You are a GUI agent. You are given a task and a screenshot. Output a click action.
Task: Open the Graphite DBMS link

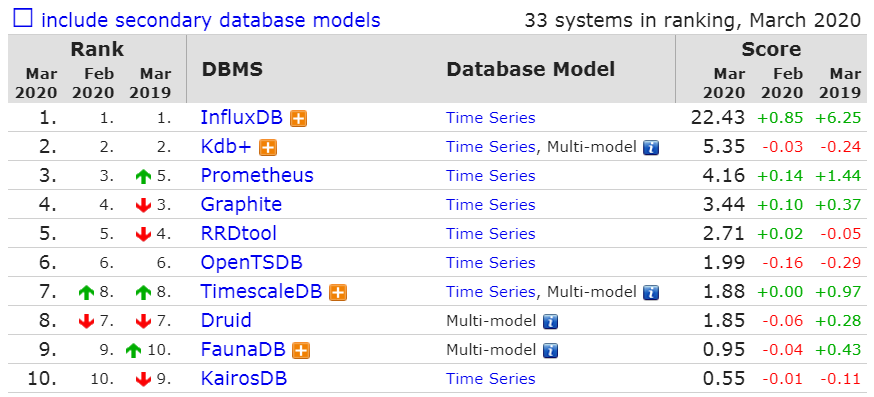tap(241, 205)
